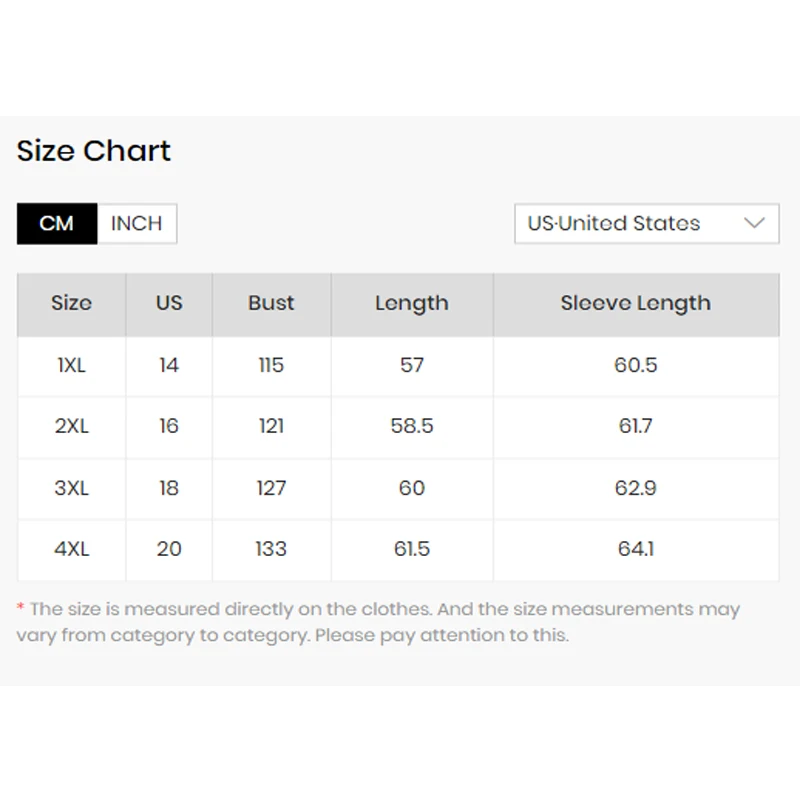Click the dropdown chevron arrow icon
The height and width of the screenshot is (800, 800).
[x=755, y=224]
